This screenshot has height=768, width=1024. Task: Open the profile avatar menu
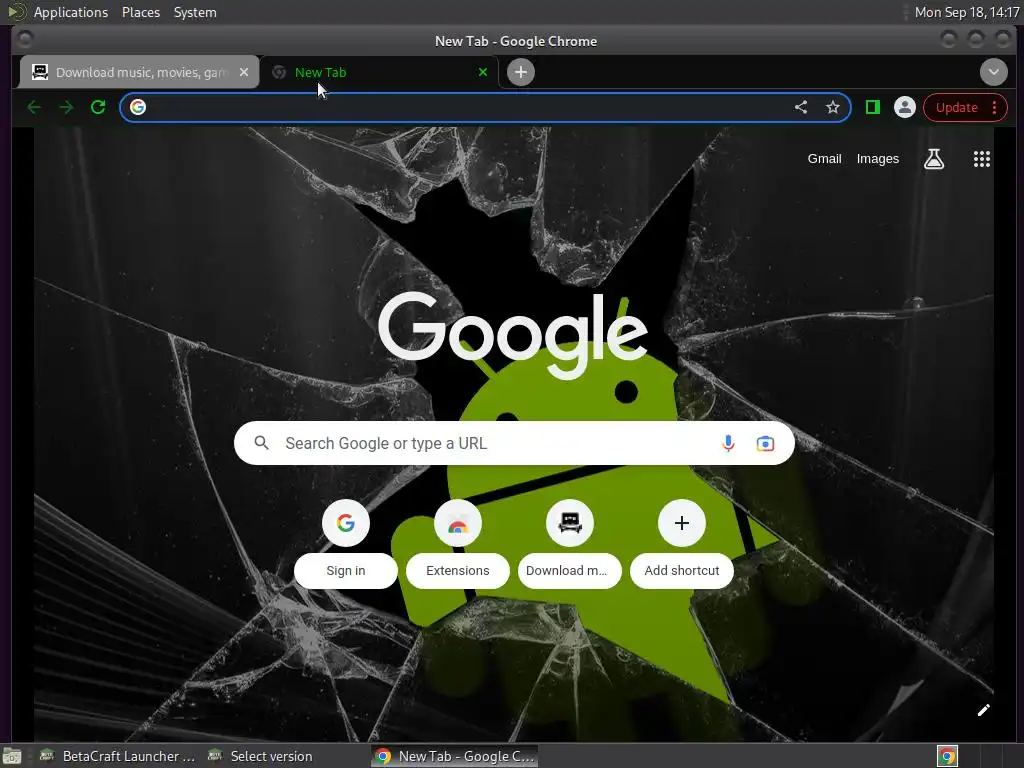[x=904, y=107]
